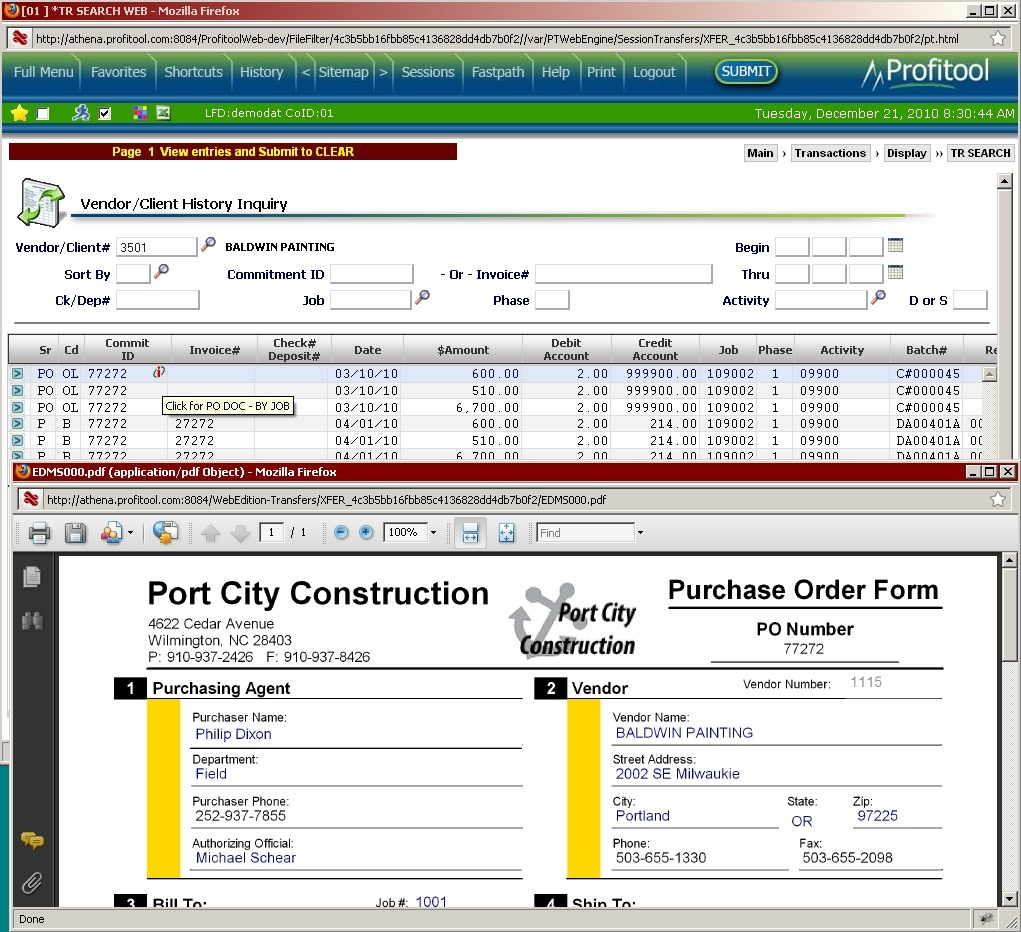Open the History menu
Image resolution: width=1021 pixels, height=932 pixels.
262,72
